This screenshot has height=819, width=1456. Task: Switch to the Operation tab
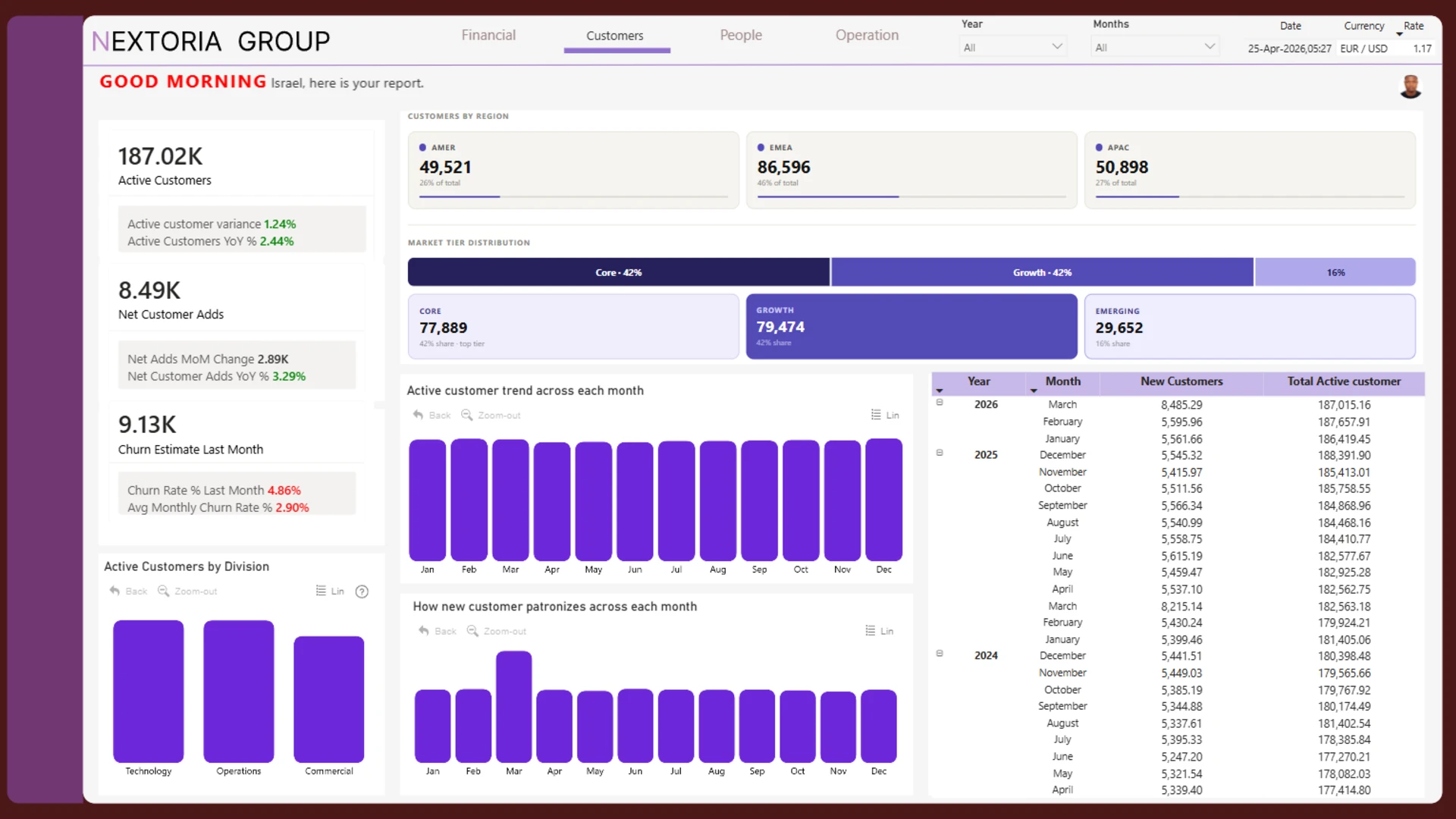(x=867, y=36)
